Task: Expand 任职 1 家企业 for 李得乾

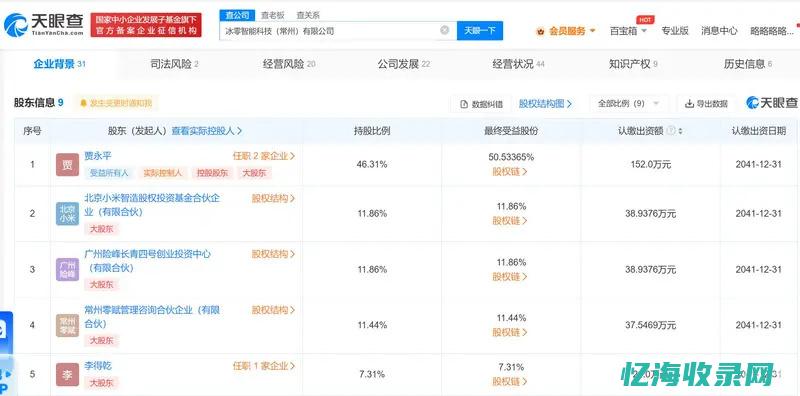Action: (264, 366)
